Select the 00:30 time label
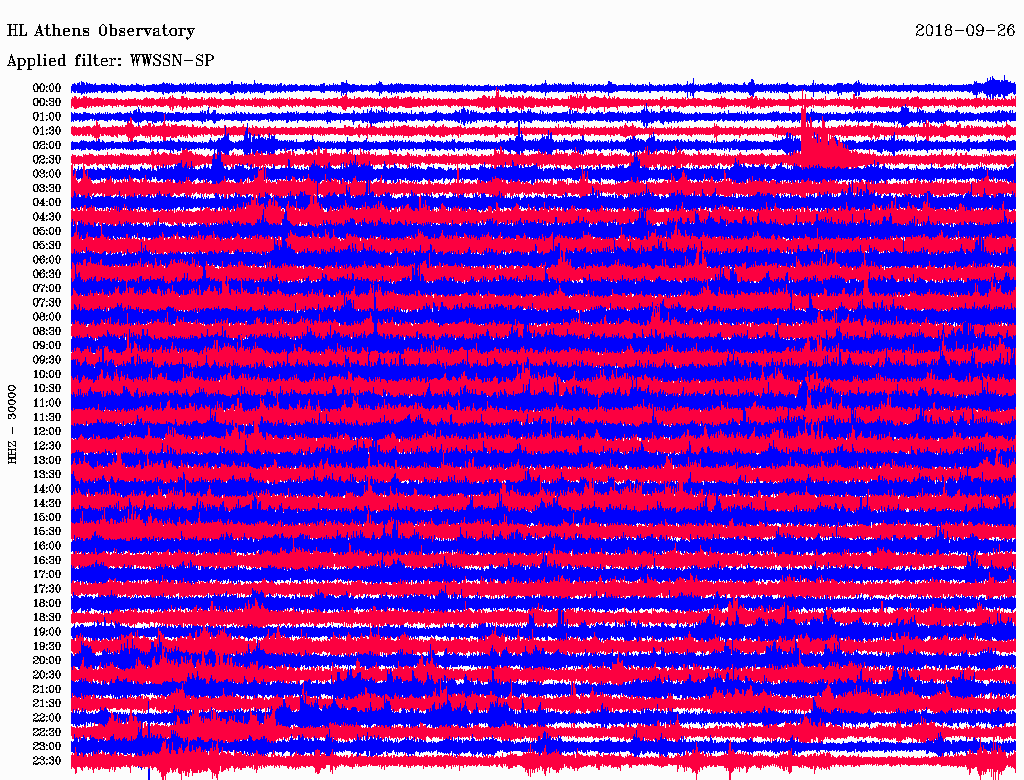Image resolution: width=1024 pixels, height=780 pixels. (47, 102)
